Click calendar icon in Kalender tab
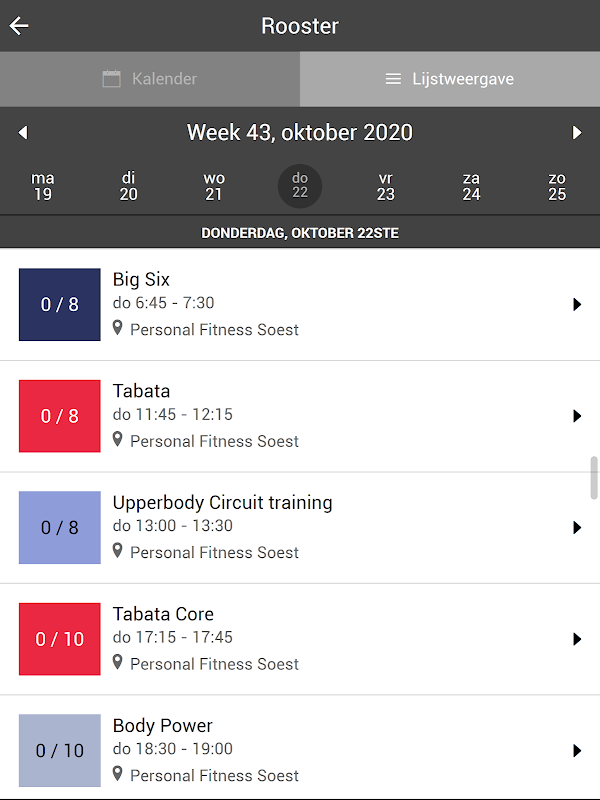 [x=112, y=79]
